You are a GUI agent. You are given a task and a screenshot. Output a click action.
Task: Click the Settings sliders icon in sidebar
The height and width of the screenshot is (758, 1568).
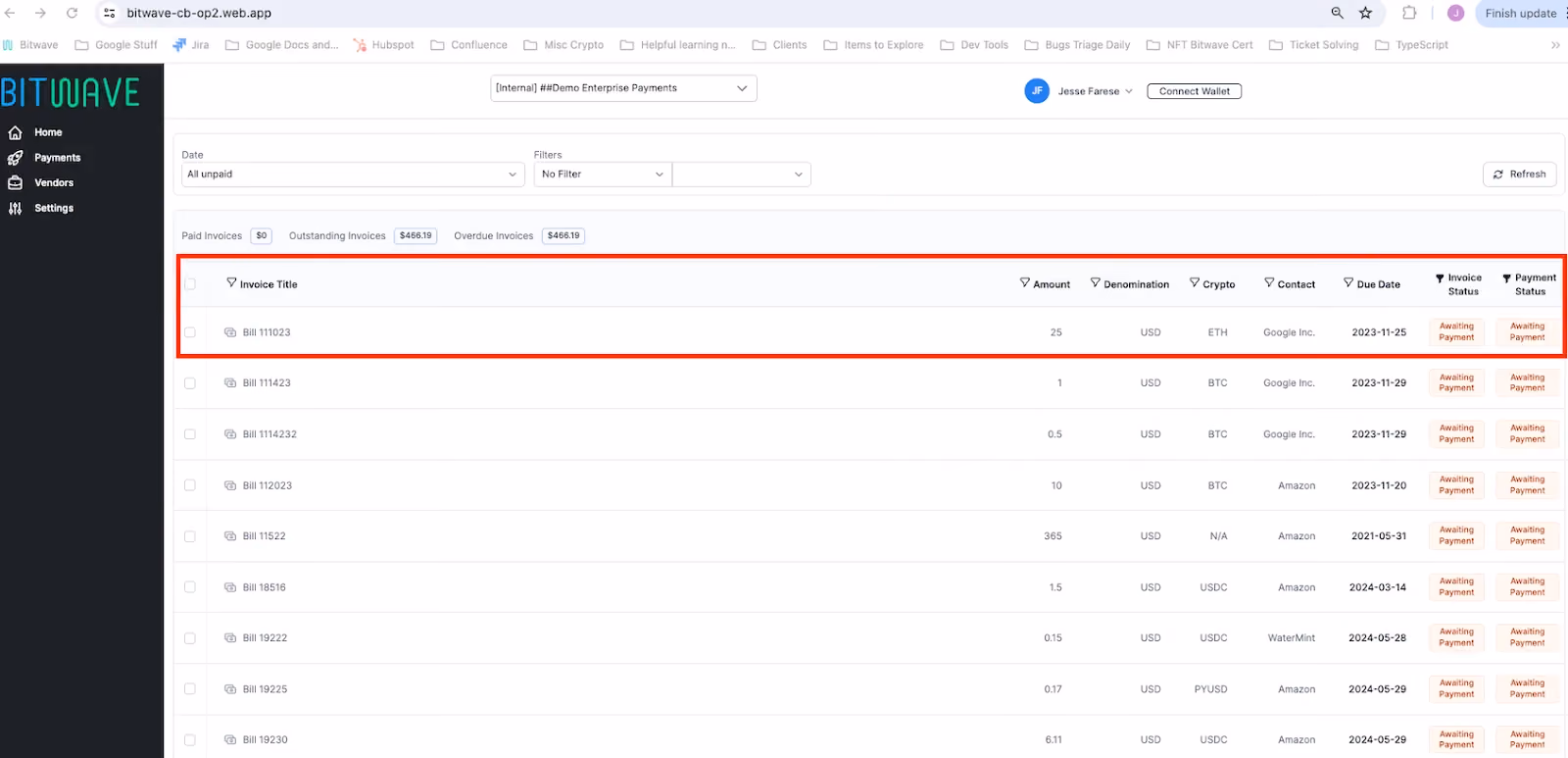pos(15,208)
